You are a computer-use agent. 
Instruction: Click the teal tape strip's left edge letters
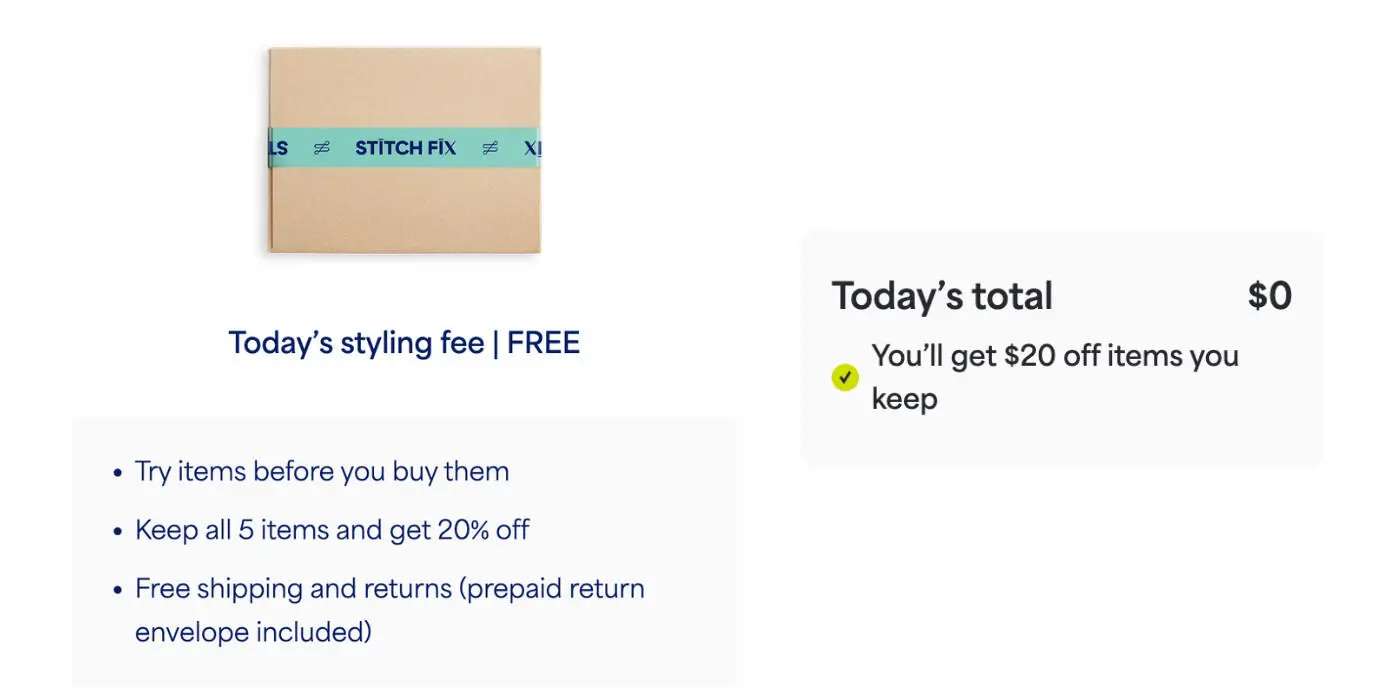click(279, 148)
